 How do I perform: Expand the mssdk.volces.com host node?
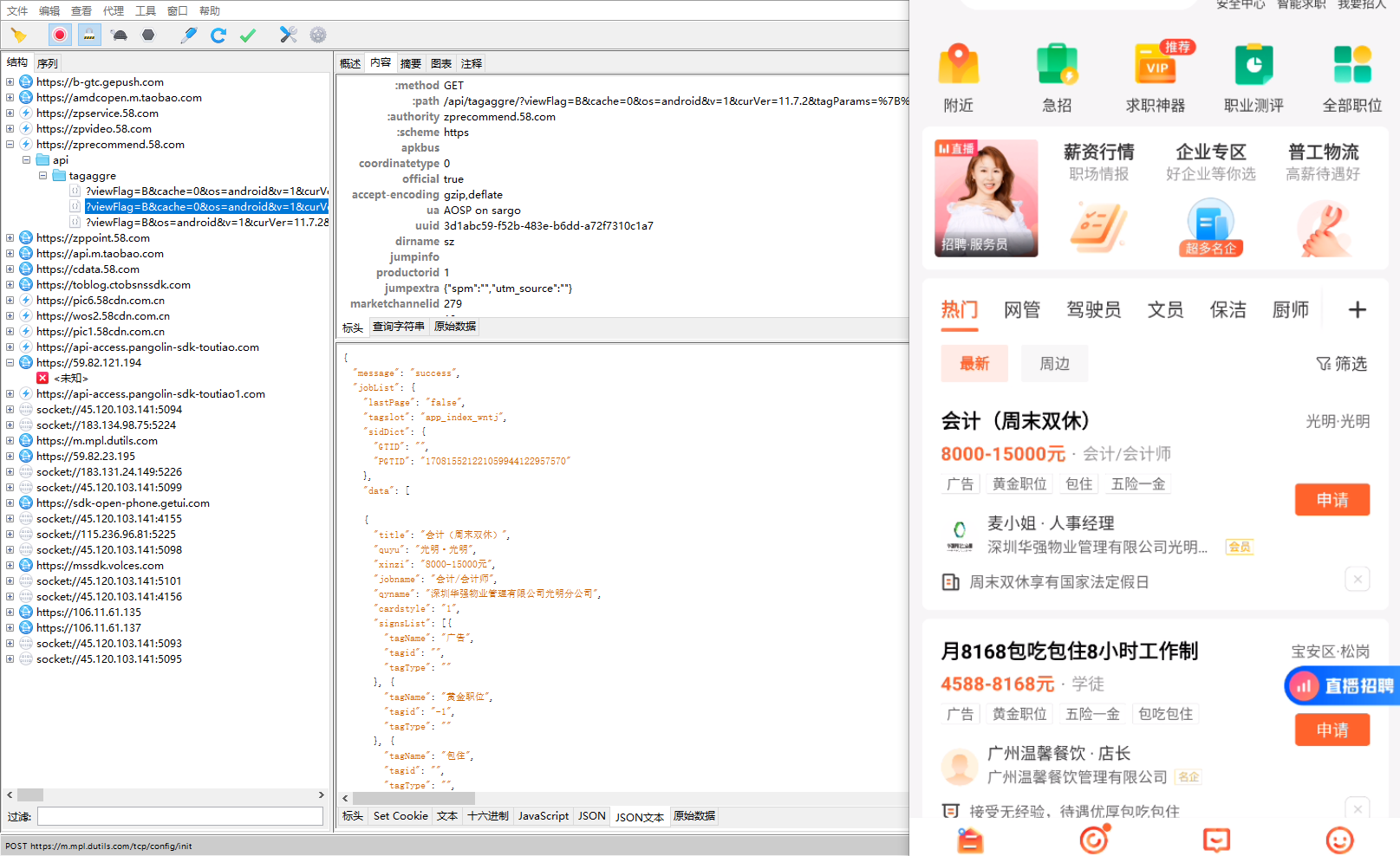click(10, 566)
